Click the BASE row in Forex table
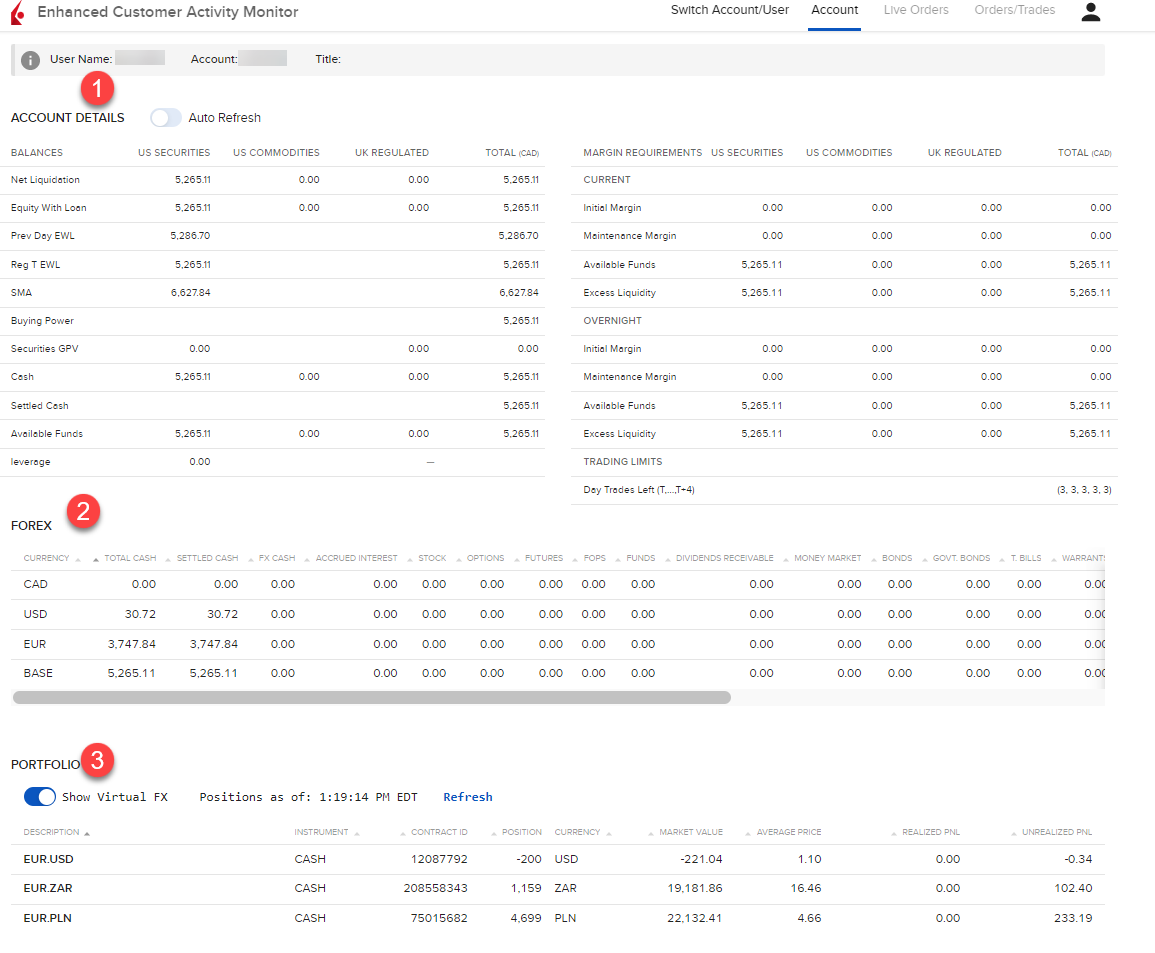The image size is (1155, 953). click(x=558, y=674)
